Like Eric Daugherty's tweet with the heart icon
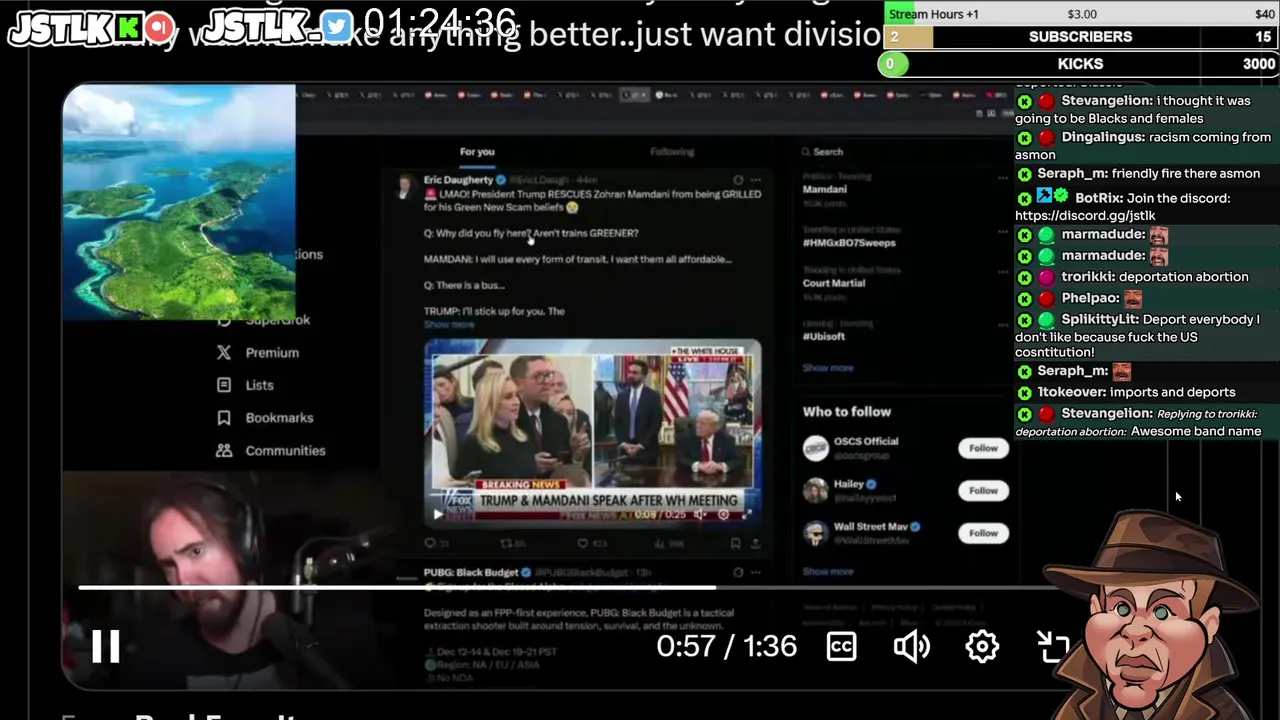Screen dimensions: 1280x720 [582, 544]
